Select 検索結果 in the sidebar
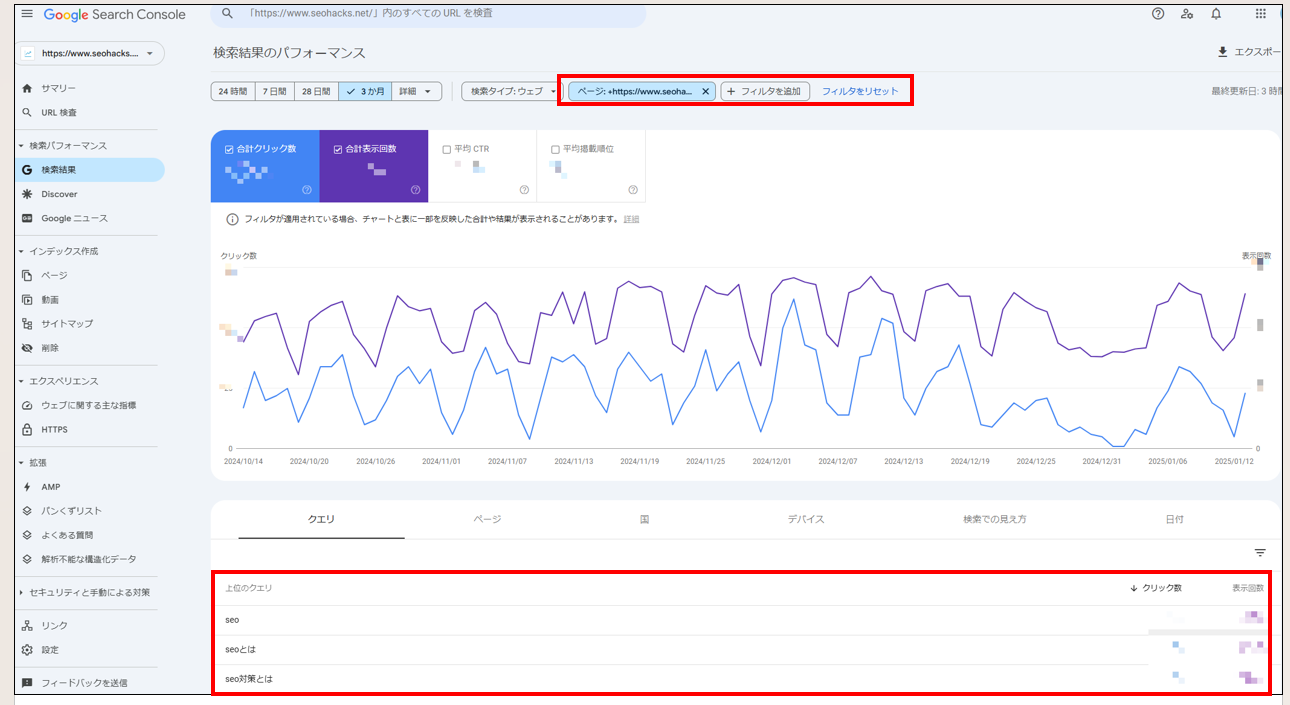Viewport: 1290px width, 705px height. (88, 170)
